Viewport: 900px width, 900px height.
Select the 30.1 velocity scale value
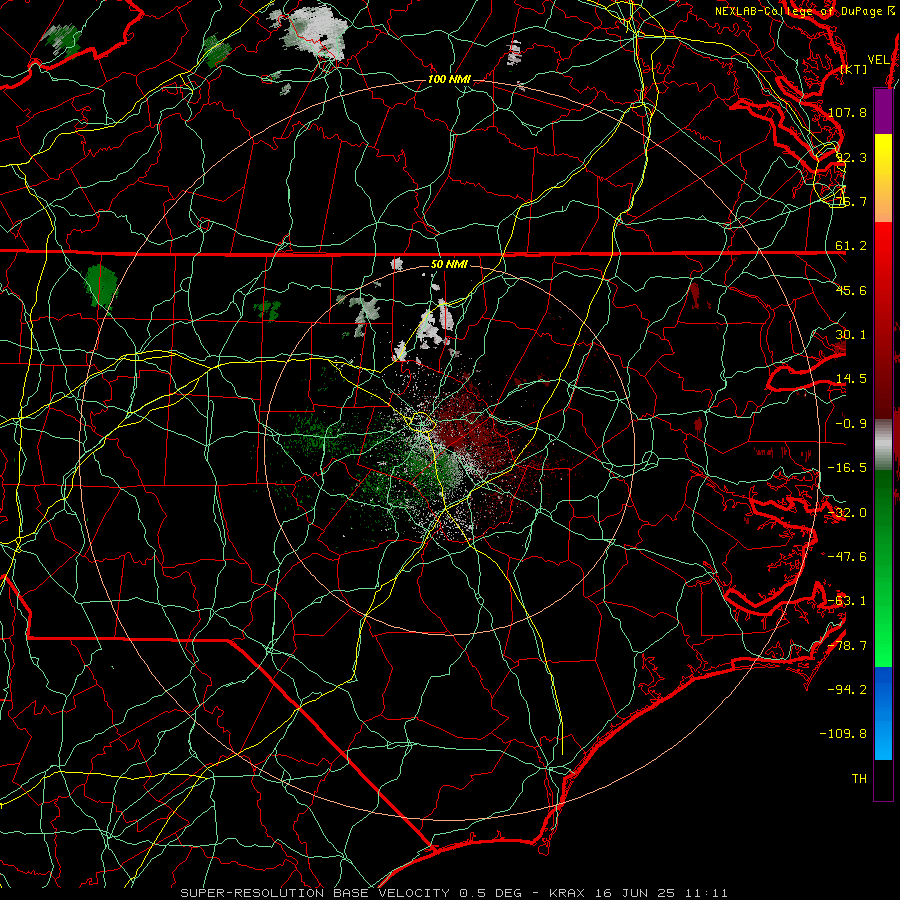(x=851, y=335)
